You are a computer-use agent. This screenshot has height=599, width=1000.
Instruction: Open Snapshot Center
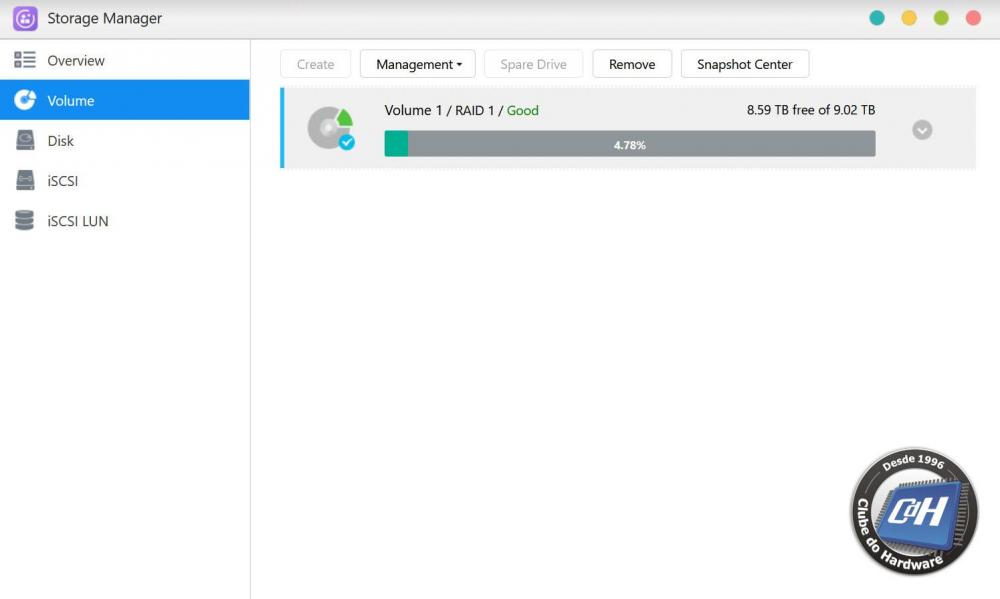coord(745,64)
